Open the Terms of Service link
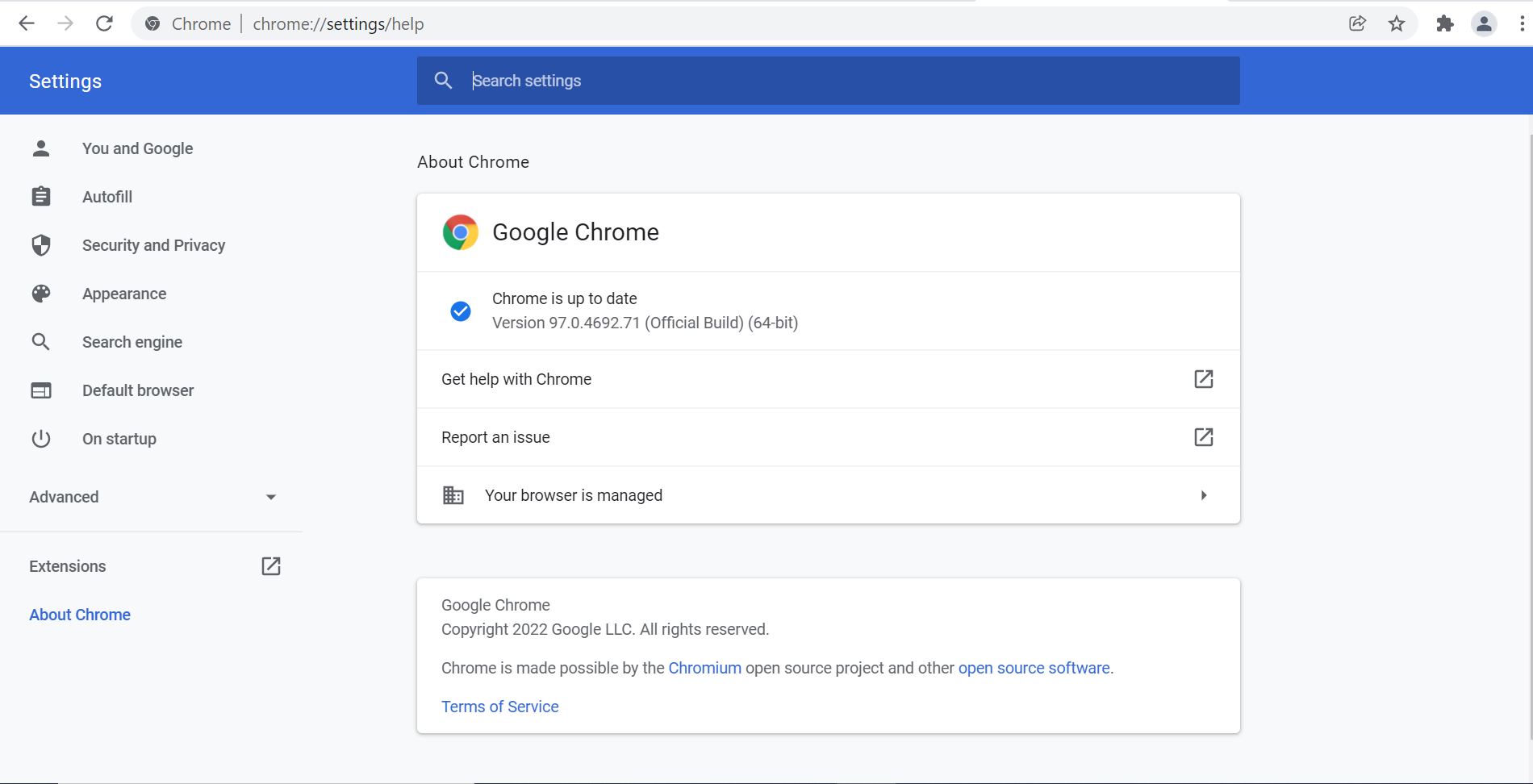The image size is (1533, 784). (499, 707)
